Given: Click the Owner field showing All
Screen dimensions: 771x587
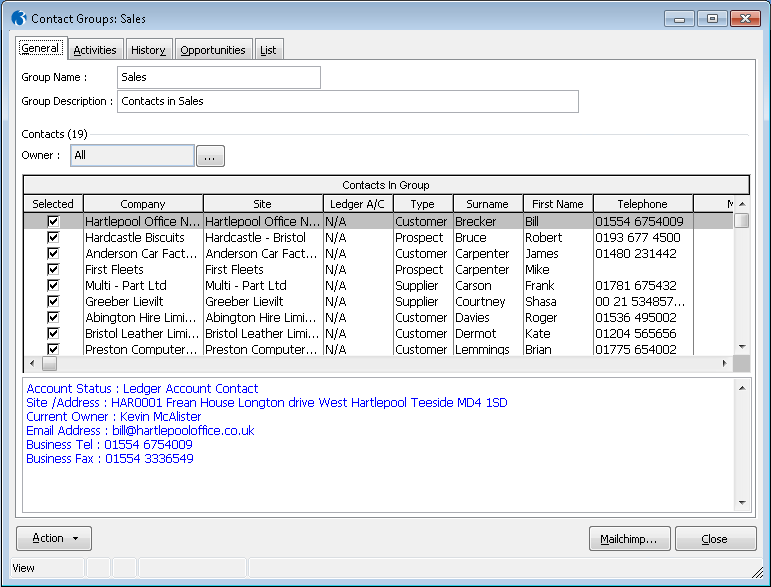Looking at the screenshot, I should click(132, 156).
